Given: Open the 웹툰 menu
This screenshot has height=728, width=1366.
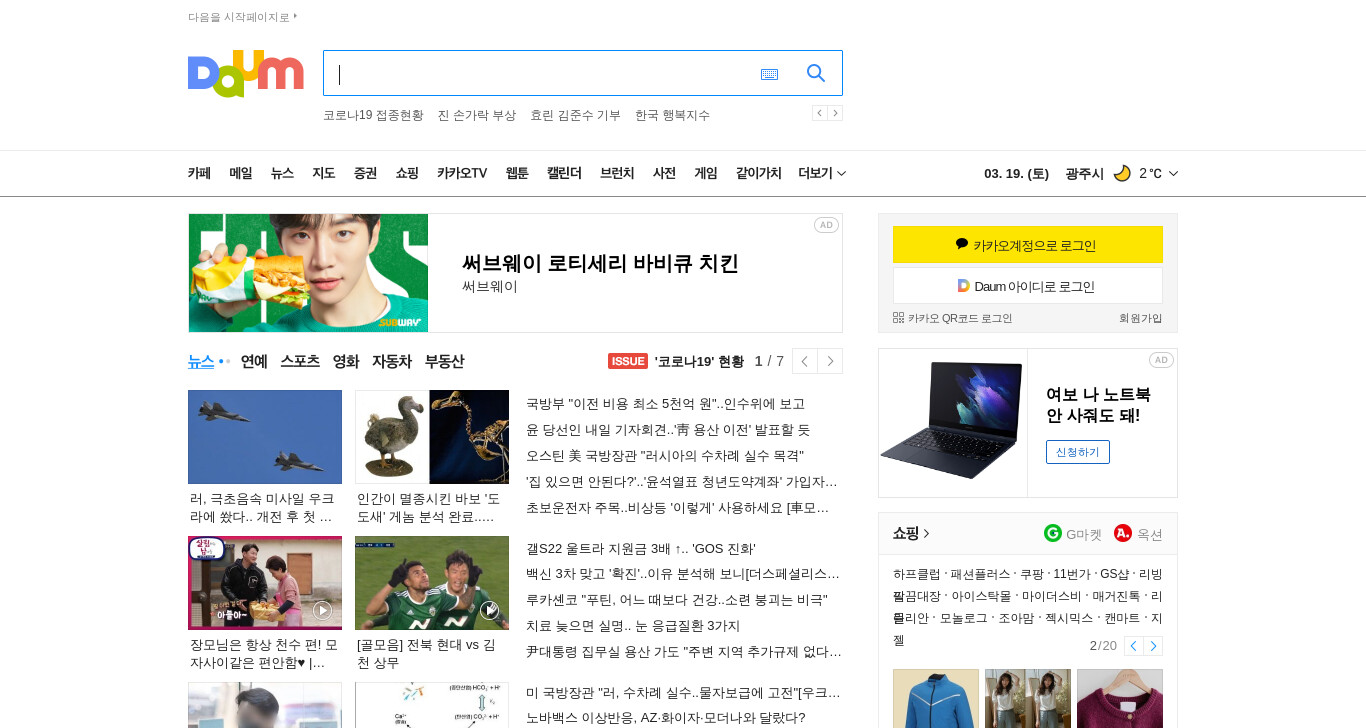Looking at the screenshot, I should [x=517, y=173].
